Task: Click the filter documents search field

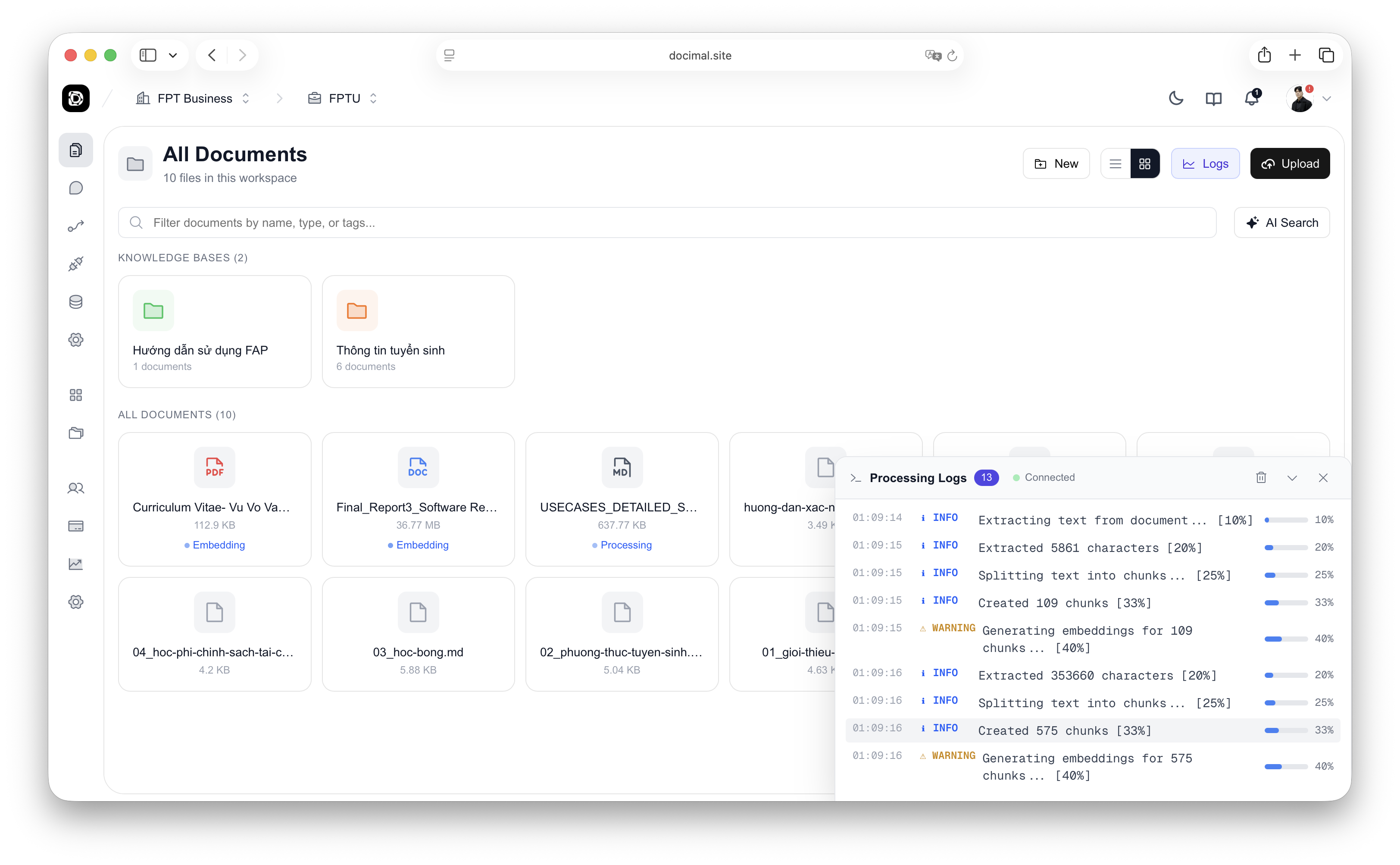Action: coord(667,223)
